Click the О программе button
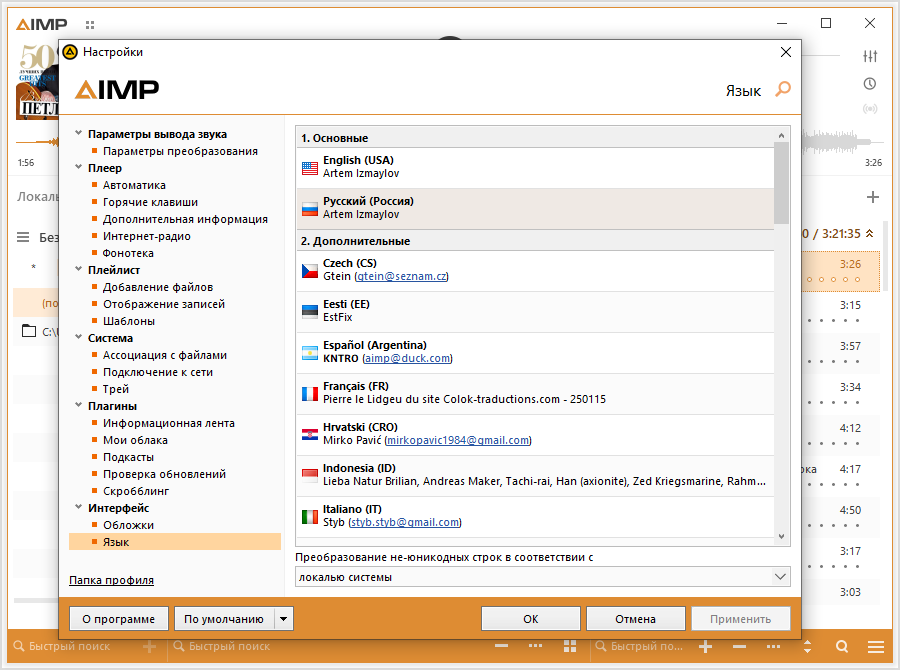The image size is (900, 670). [x=119, y=619]
